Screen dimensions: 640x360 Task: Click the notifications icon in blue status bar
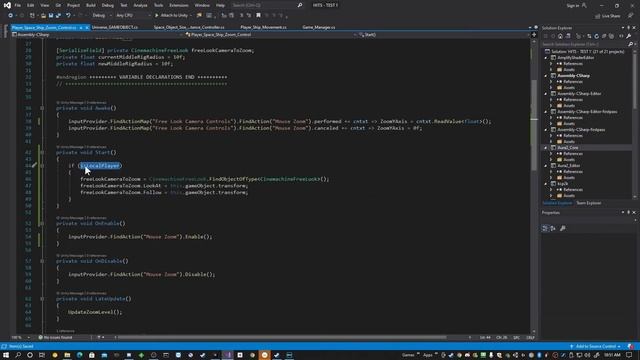631,347
